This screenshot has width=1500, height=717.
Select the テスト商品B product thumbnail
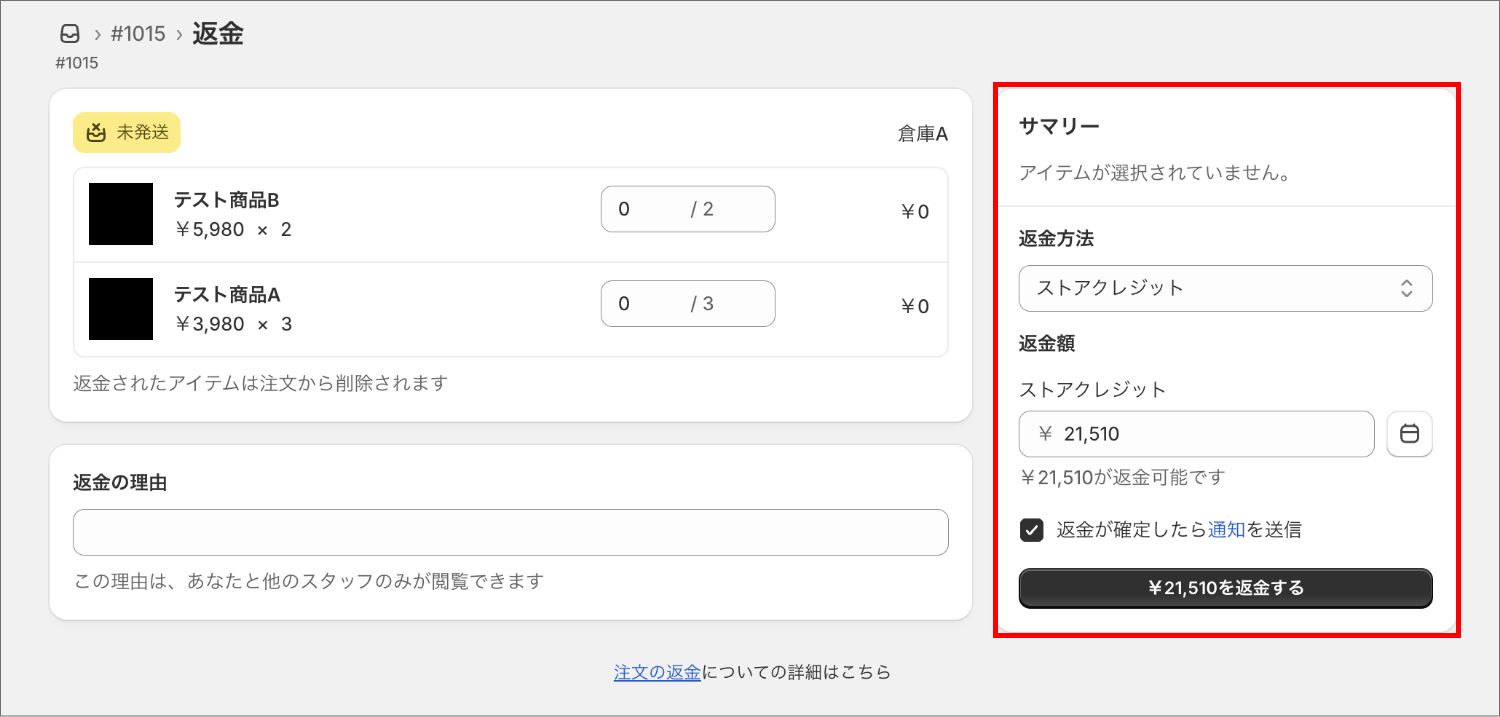click(x=121, y=214)
